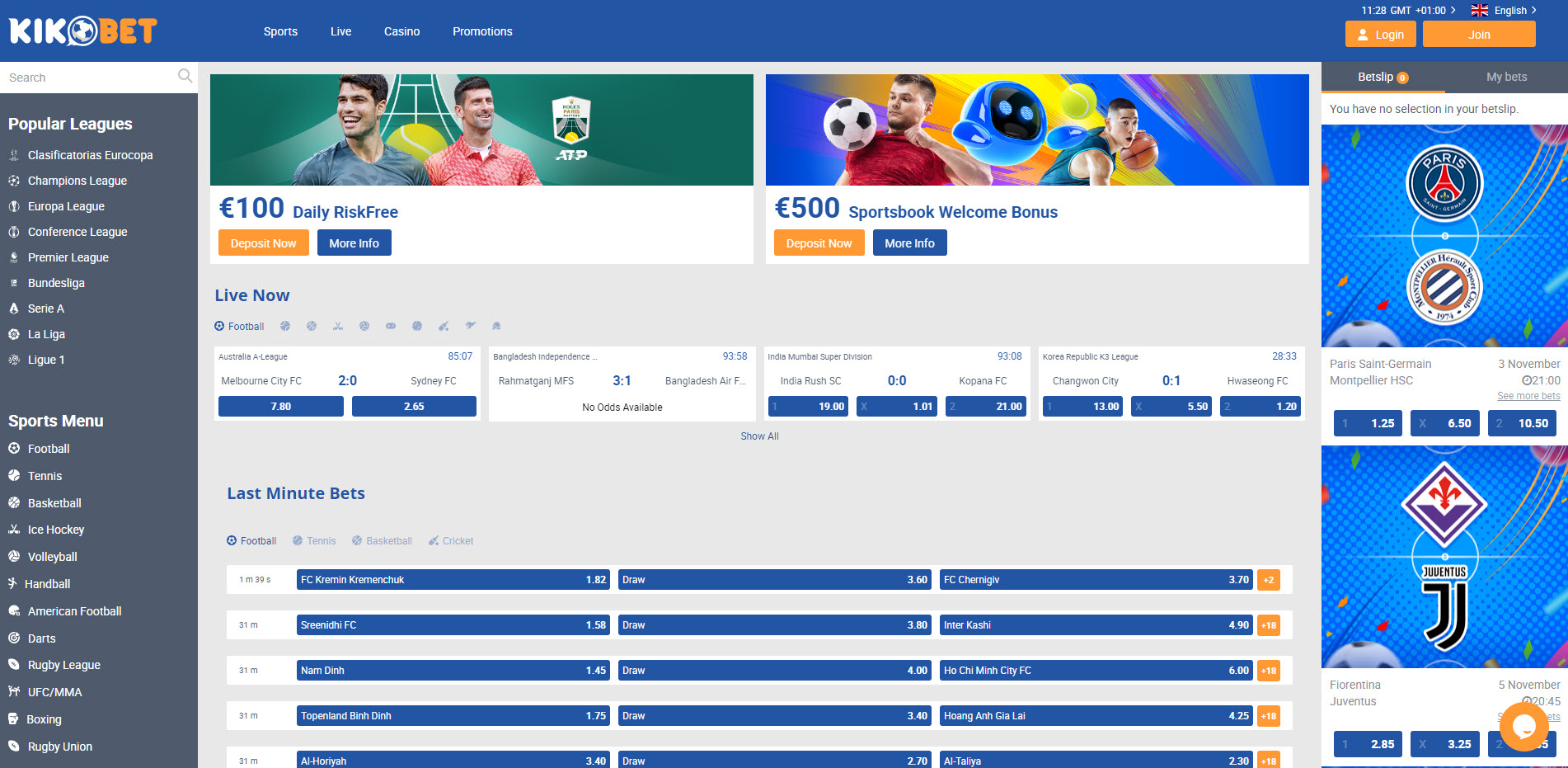This screenshot has height=768, width=1568.
Task: Click the Handball icon in Sports Menu
Action: pos(12,584)
